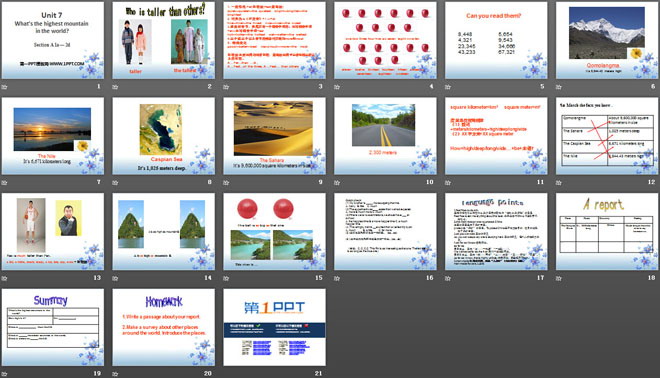Select the 'Language points' slide
This screenshot has height=378, width=660.
pos(496,232)
